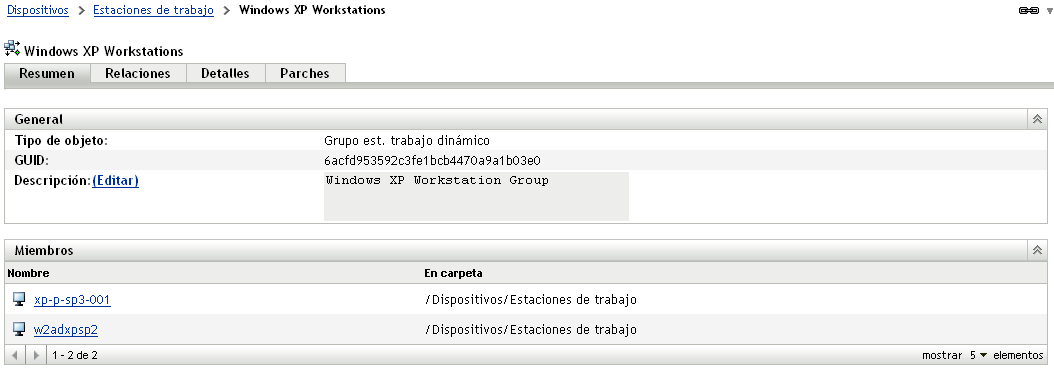Go to previous page of members
1054x369 pixels.
click(x=15, y=355)
